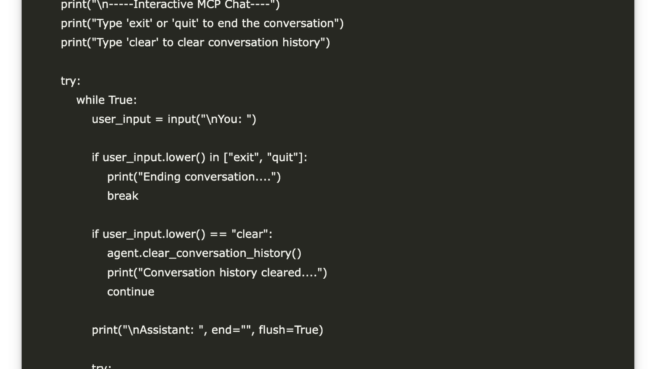Click the 'break' keyword
The image size is (656, 369).
[123, 196]
